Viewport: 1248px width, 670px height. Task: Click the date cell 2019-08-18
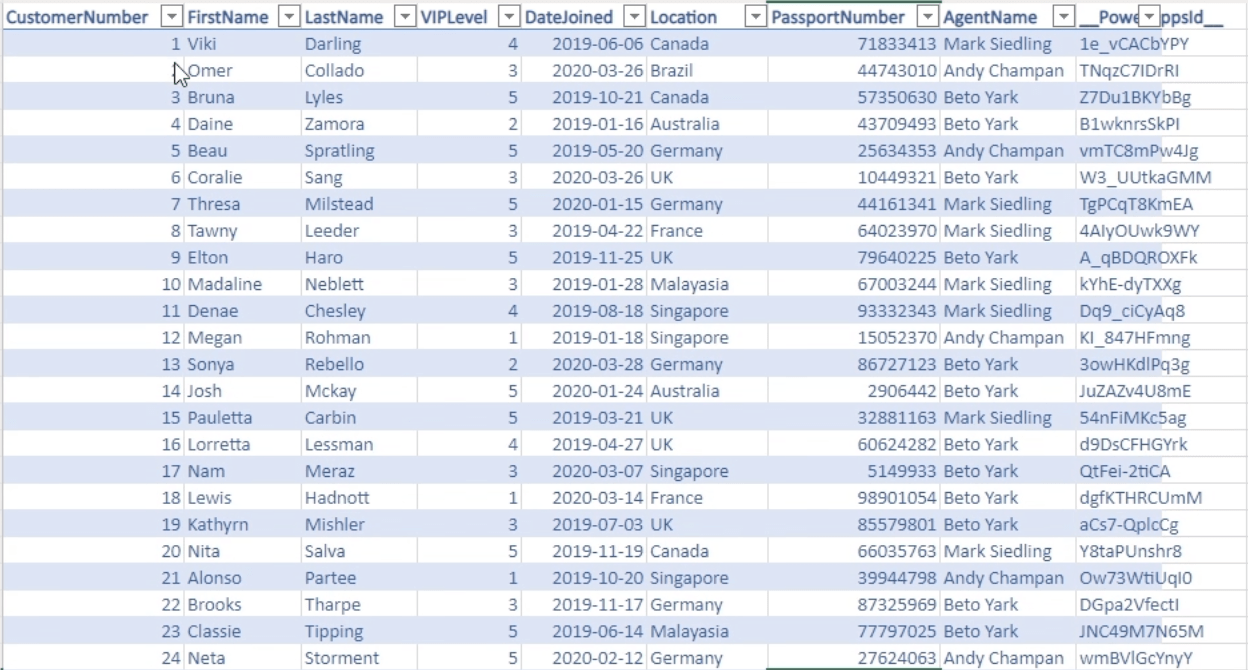[x=584, y=311]
